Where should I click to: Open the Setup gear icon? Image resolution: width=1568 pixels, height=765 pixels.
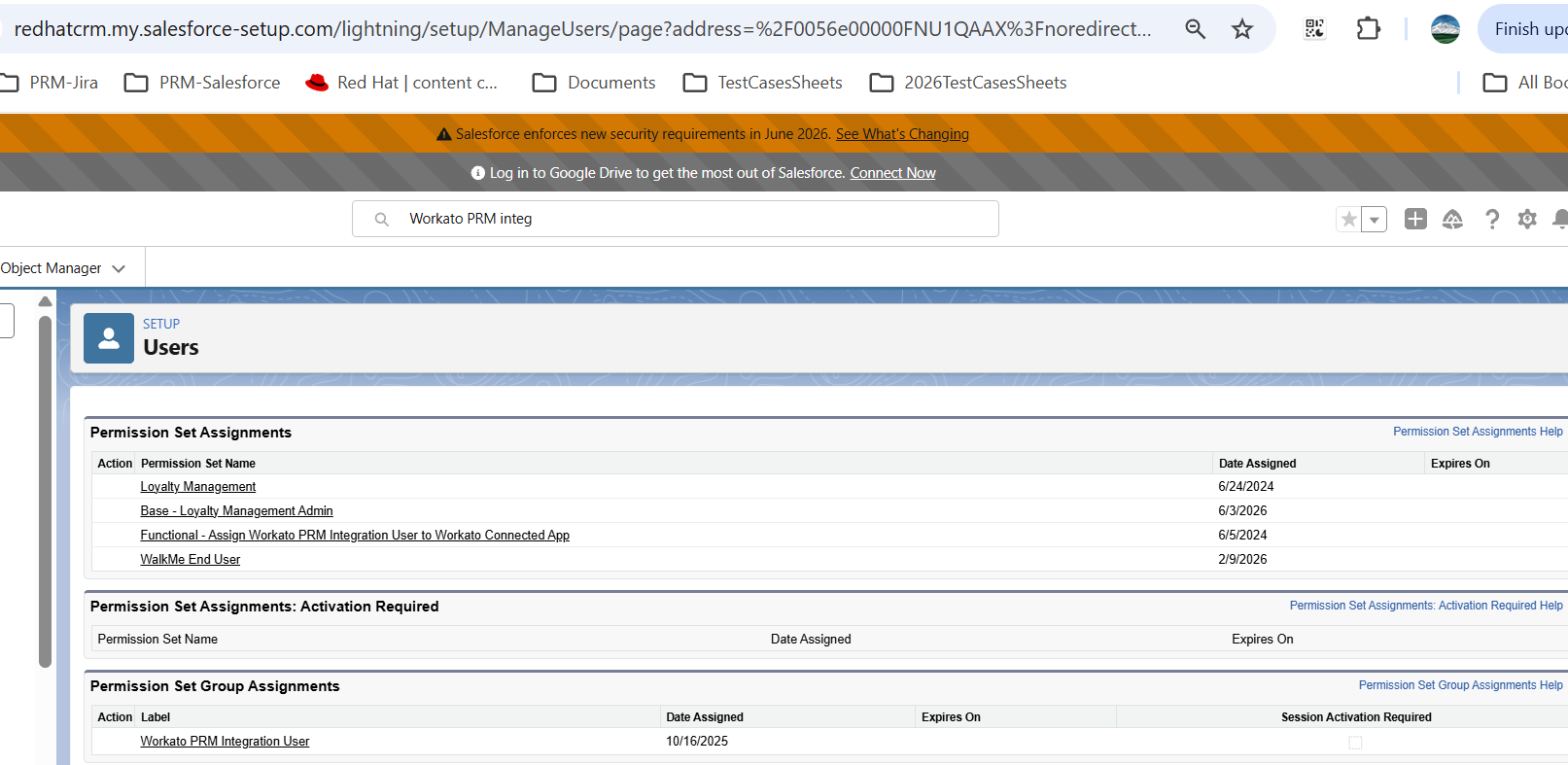[1527, 220]
